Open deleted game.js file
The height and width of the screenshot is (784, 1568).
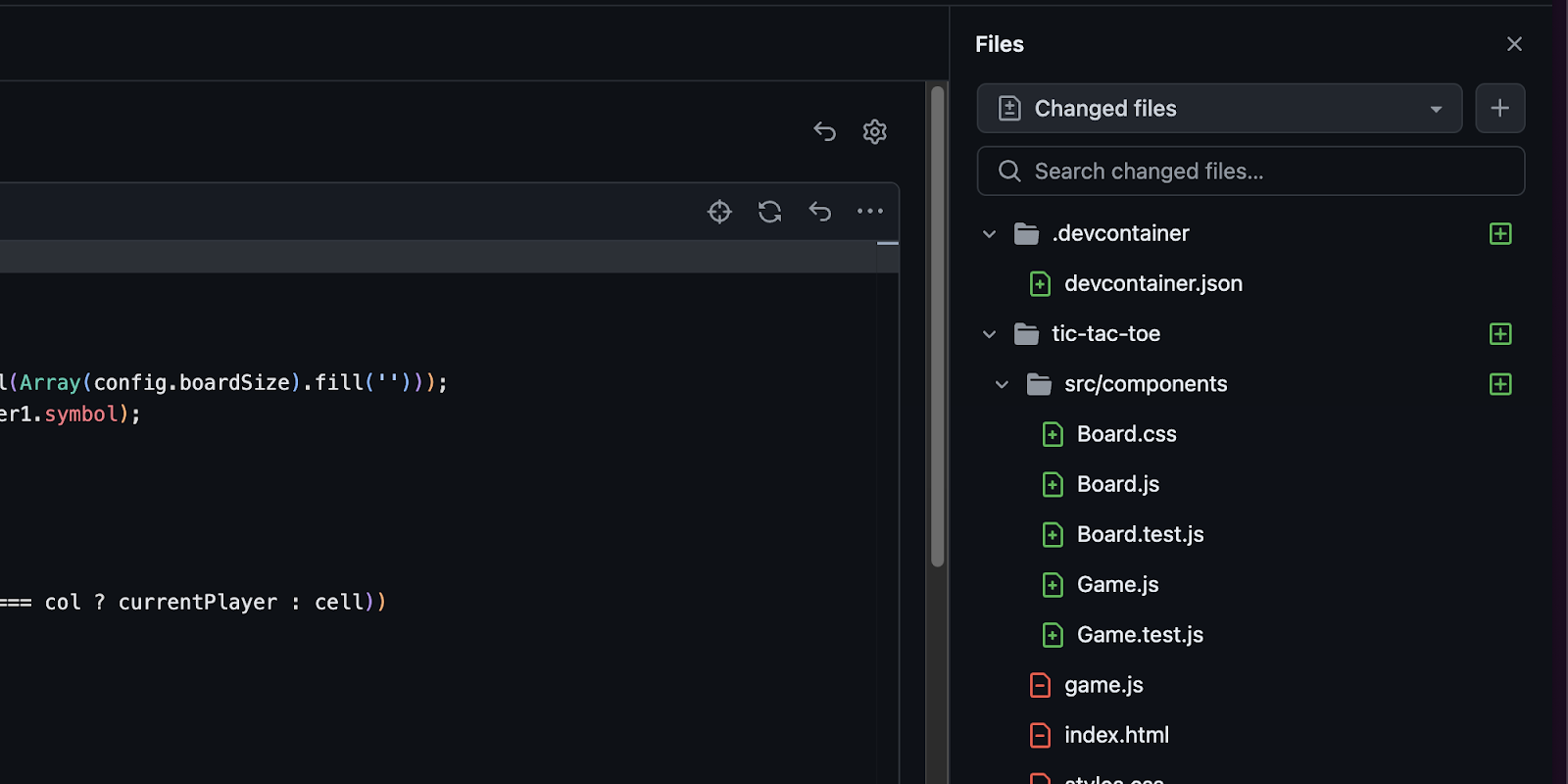pyautogui.click(x=1103, y=685)
